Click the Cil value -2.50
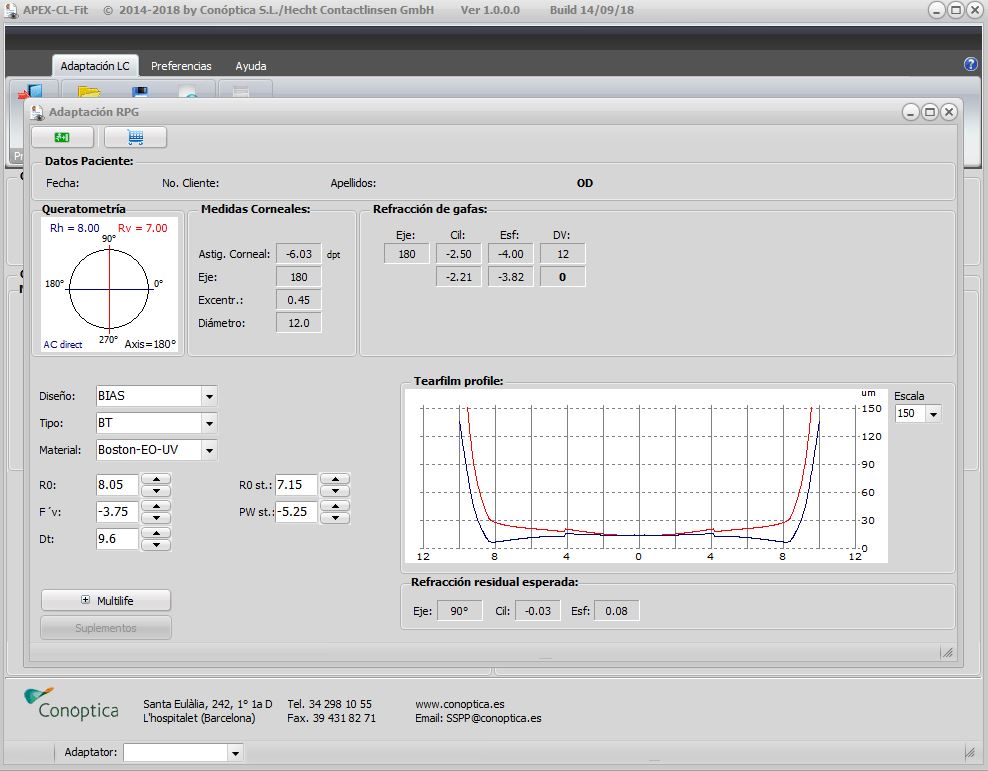Image resolution: width=988 pixels, height=771 pixels. 459,254
